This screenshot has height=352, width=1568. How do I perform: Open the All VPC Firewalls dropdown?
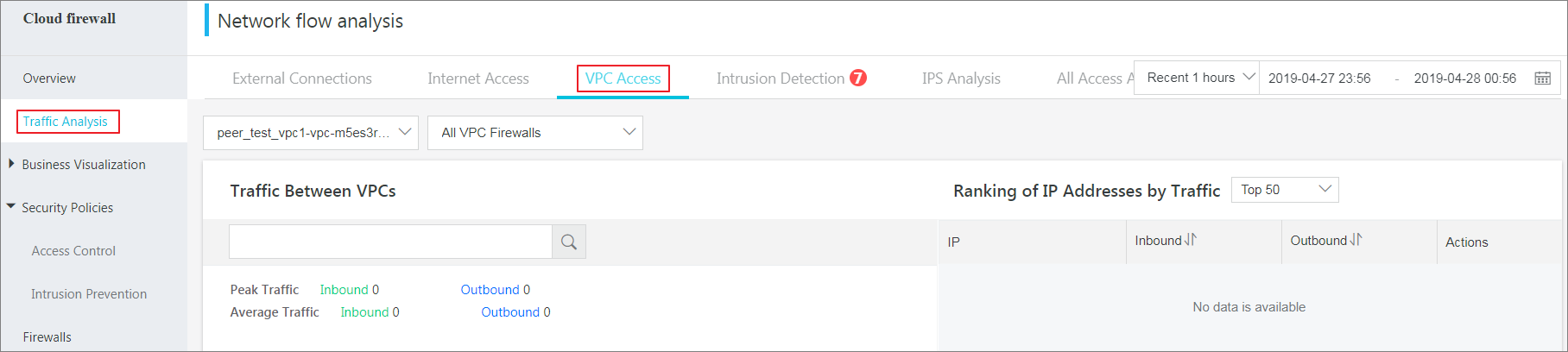(x=535, y=133)
